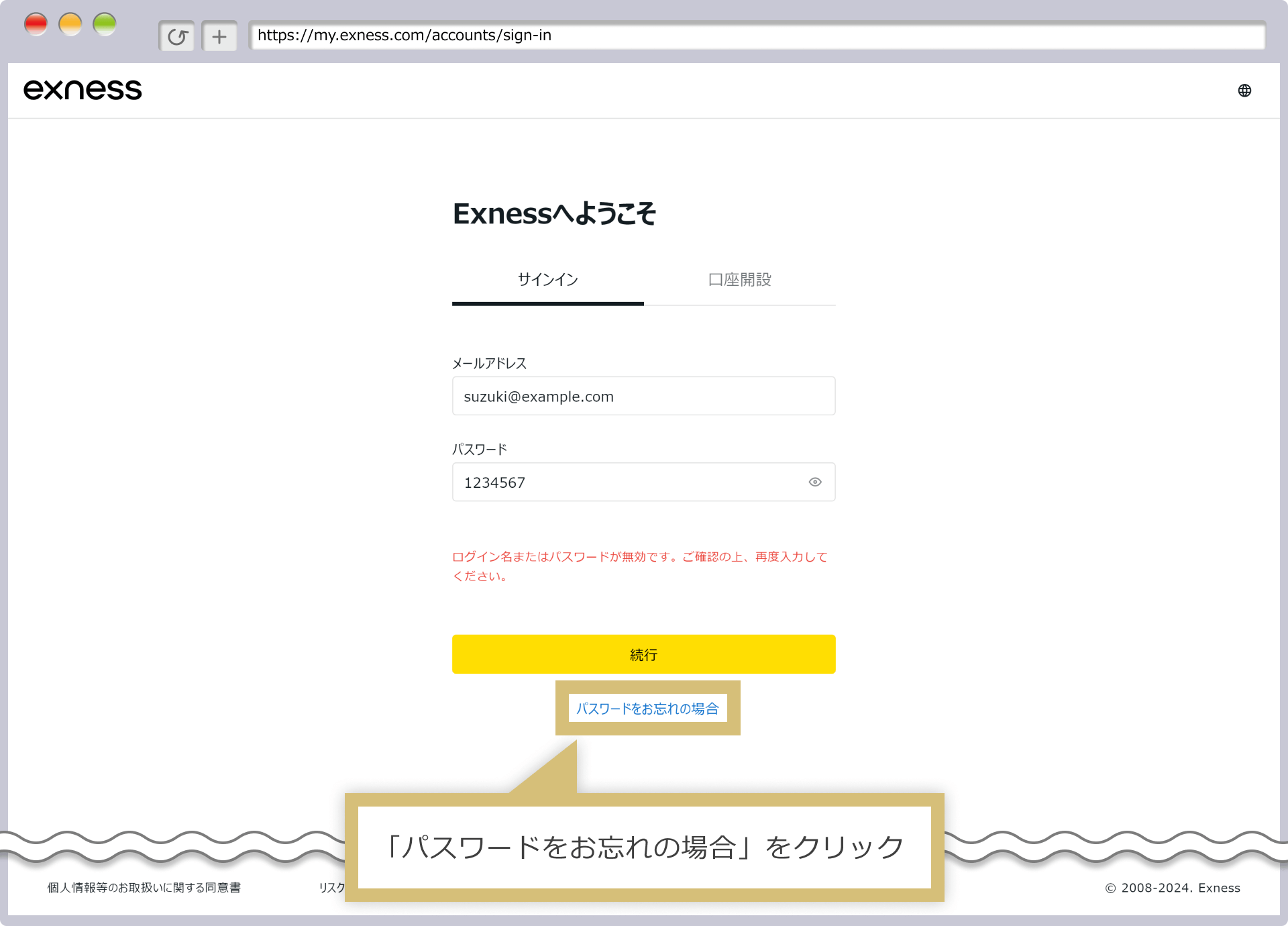This screenshot has width=1288, height=926.
Task: Open 個人情報等のお取扱いに関する同意書 footer link
Action: [144, 888]
